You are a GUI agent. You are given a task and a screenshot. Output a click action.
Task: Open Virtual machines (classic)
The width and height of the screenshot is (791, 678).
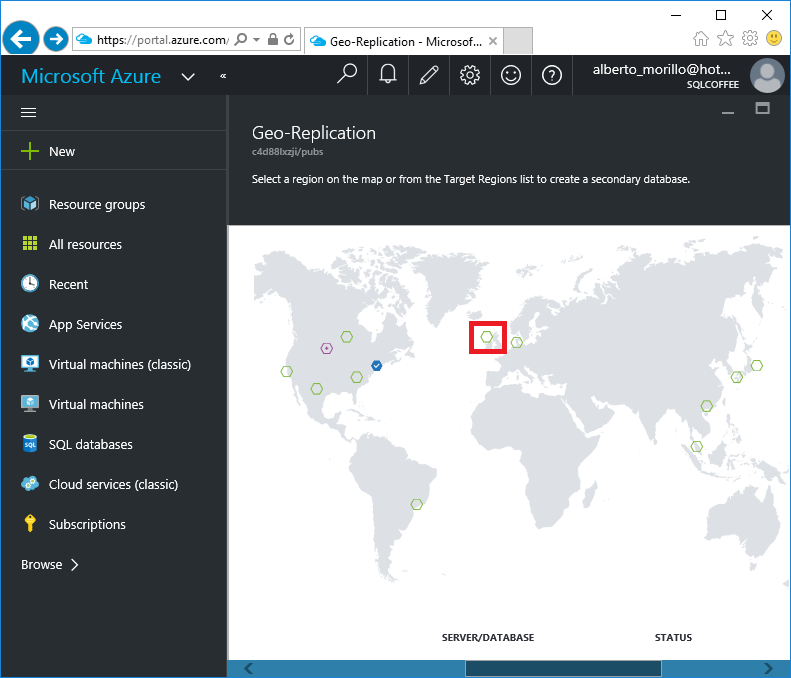pyautogui.click(x=113, y=364)
